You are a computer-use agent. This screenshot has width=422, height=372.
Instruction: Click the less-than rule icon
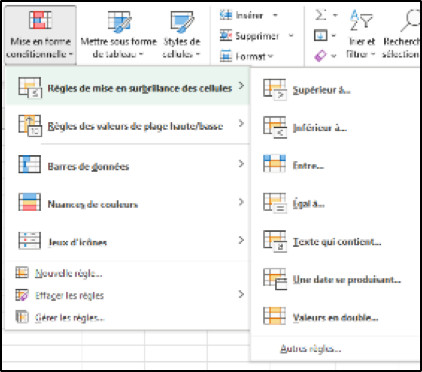pos(275,127)
